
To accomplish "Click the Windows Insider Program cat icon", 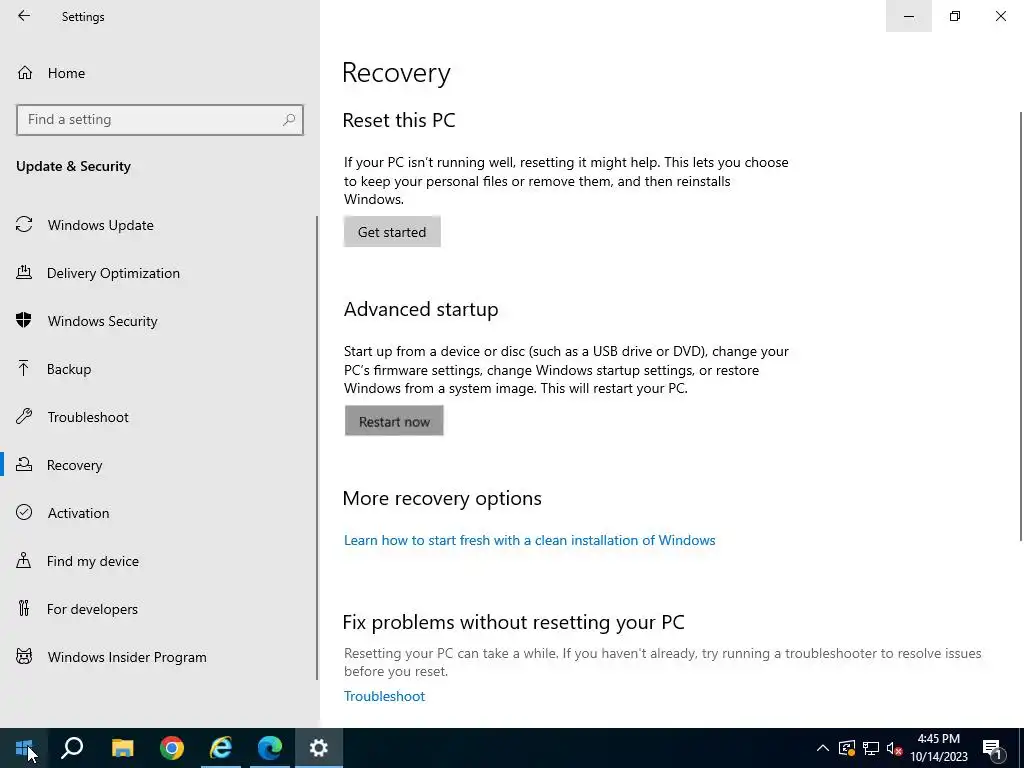I will click(x=24, y=656).
